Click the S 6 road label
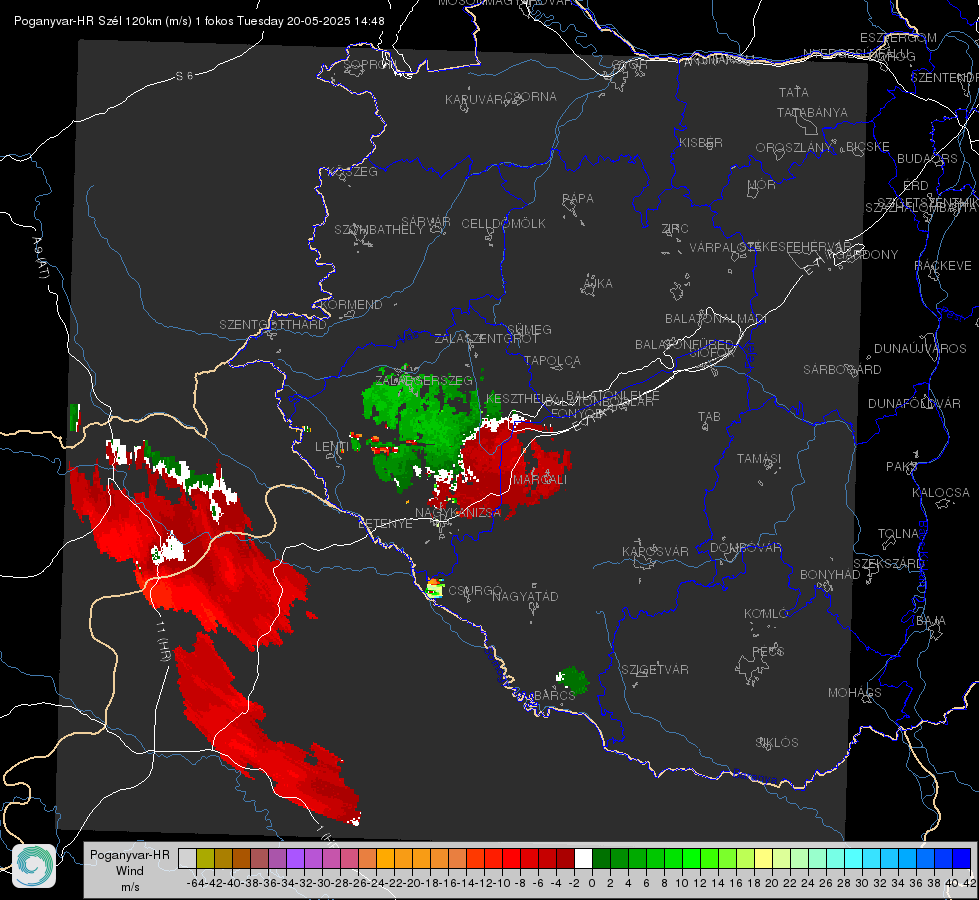 pyautogui.click(x=184, y=76)
